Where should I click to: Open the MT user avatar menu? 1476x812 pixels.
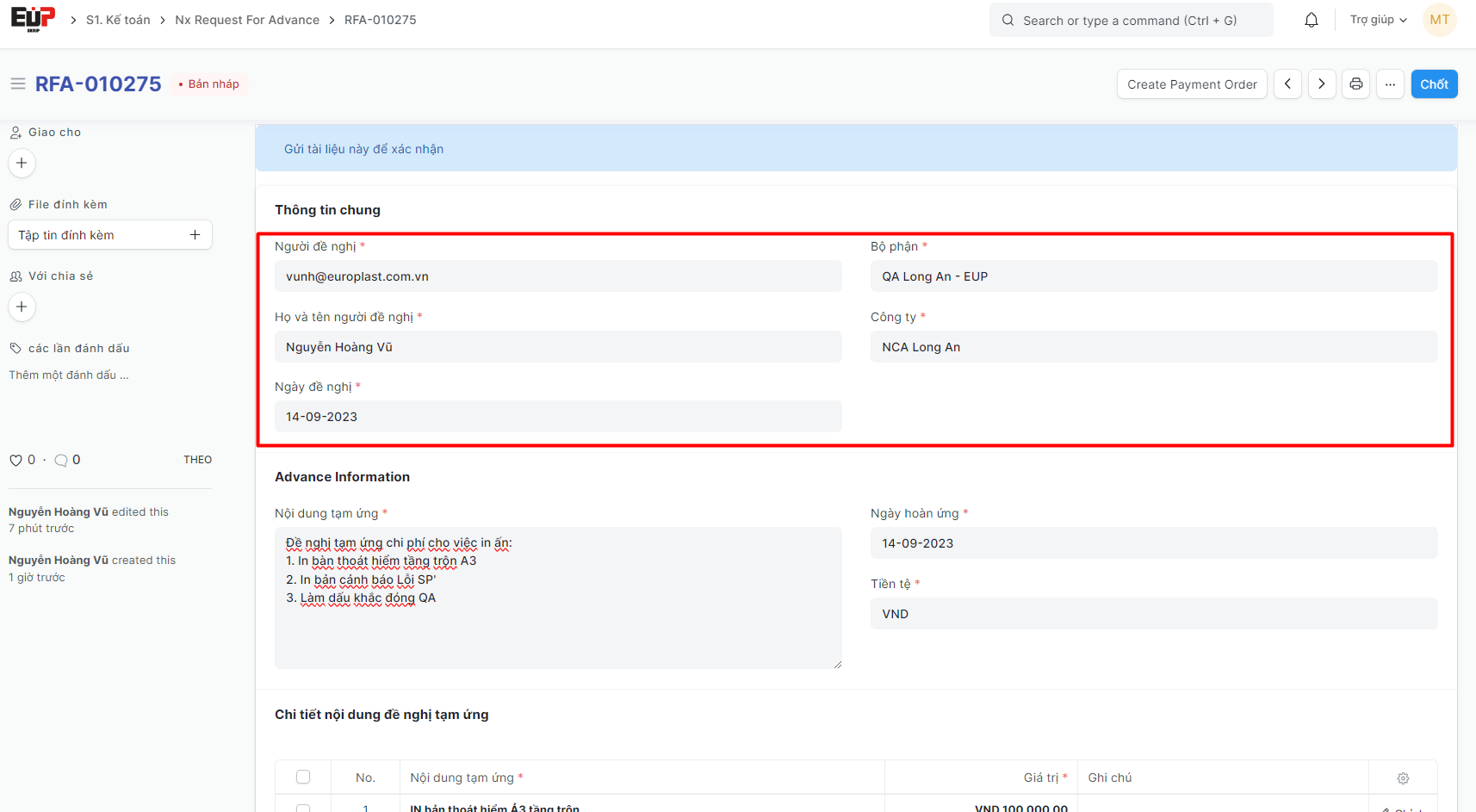[1439, 20]
